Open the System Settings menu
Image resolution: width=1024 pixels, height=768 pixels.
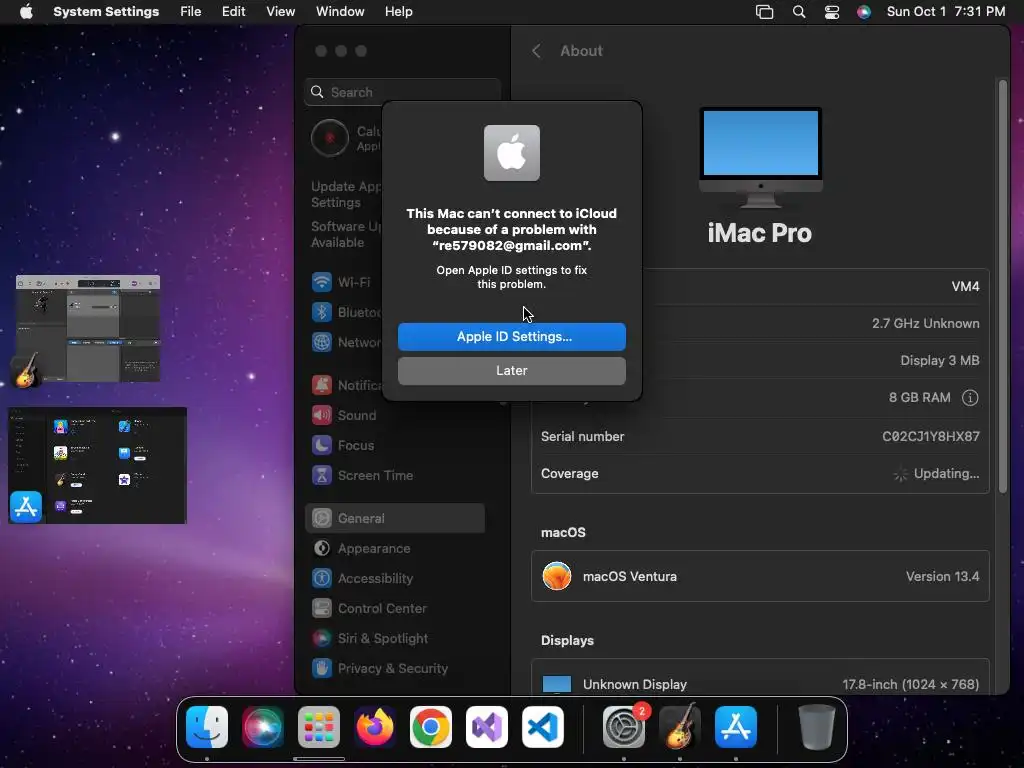[106, 12]
